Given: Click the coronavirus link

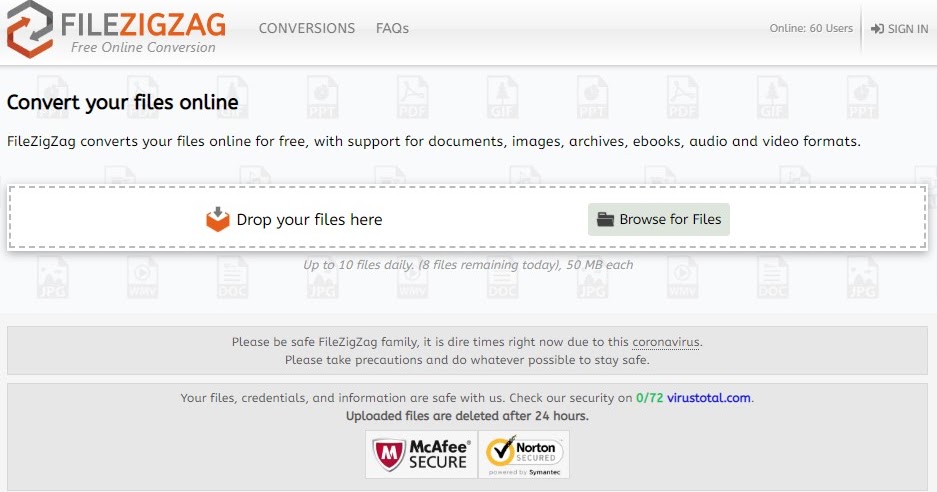Looking at the screenshot, I should pos(666,342).
